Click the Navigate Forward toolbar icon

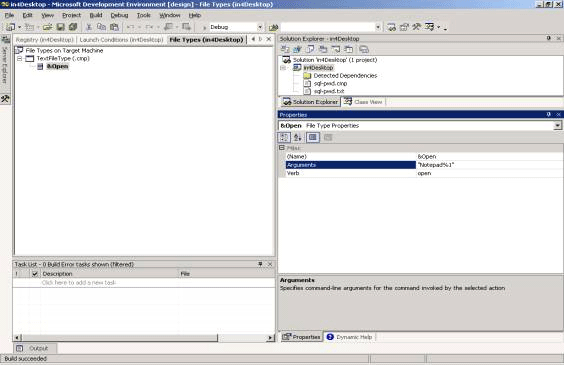point(186,27)
